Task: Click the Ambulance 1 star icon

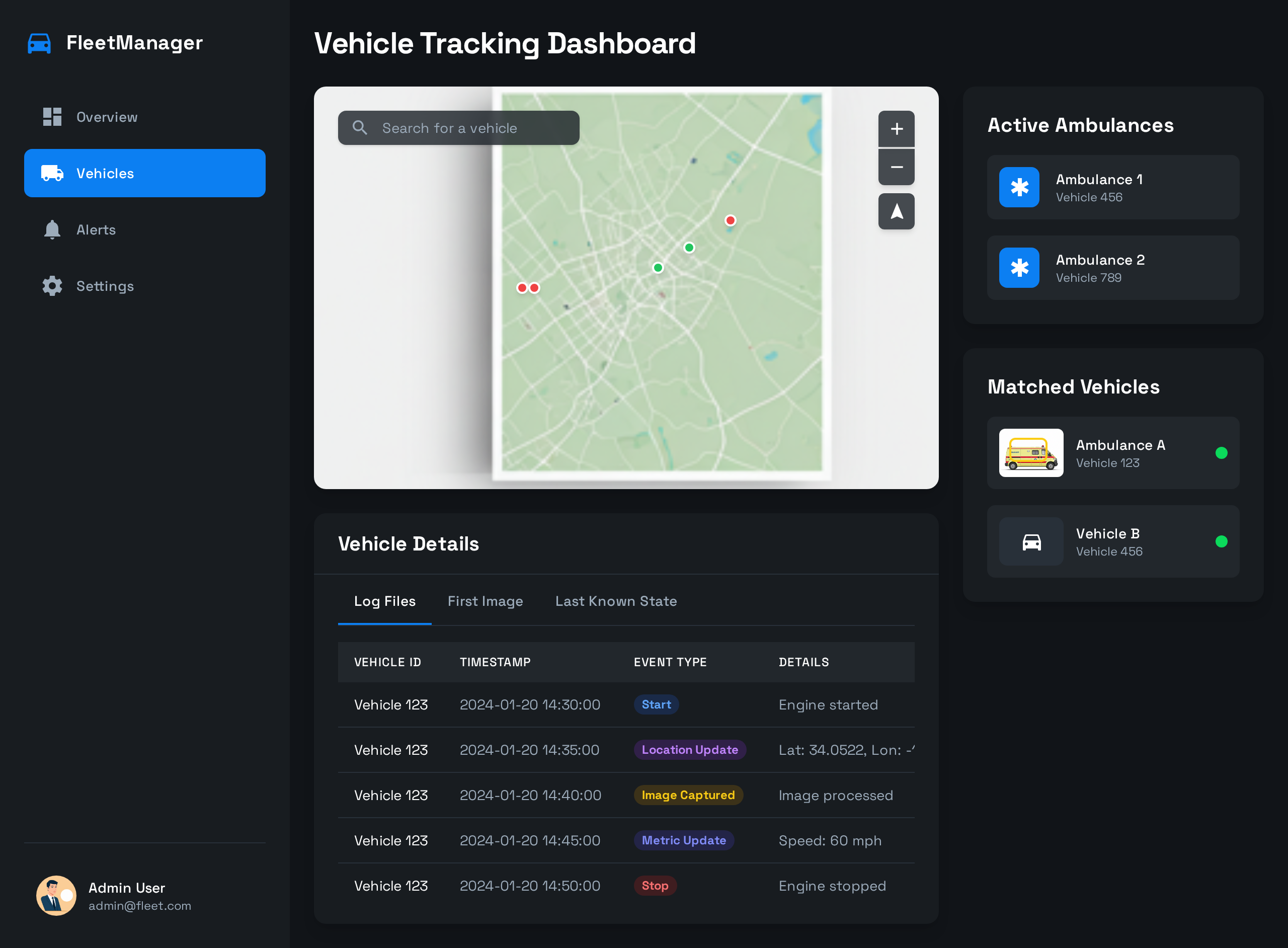Action: pyautogui.click(x=1019, y=188)
